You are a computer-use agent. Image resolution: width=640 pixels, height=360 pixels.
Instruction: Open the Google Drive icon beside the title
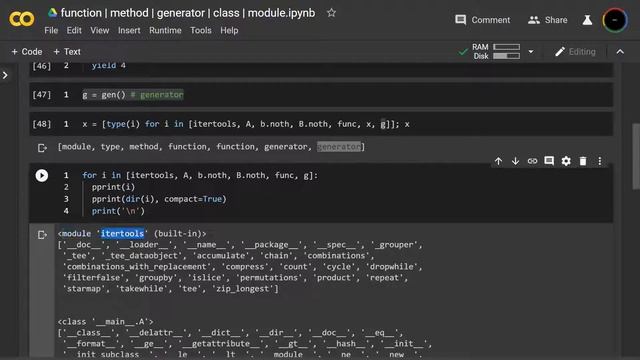tap(52, 13)
